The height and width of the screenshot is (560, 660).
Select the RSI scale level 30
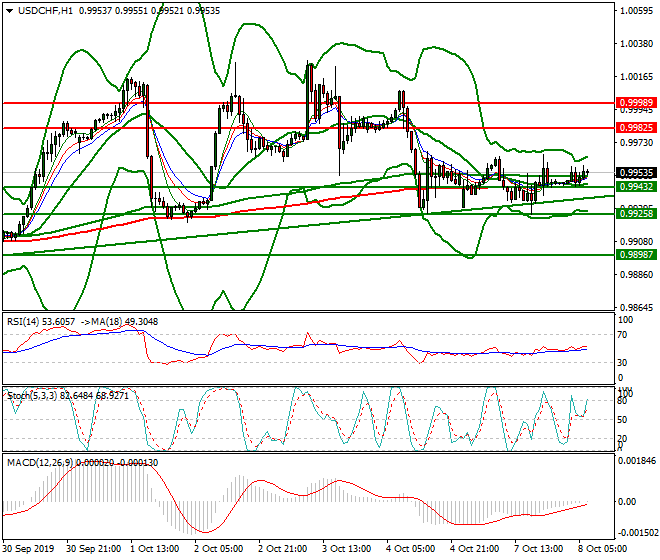coord(623,363)
